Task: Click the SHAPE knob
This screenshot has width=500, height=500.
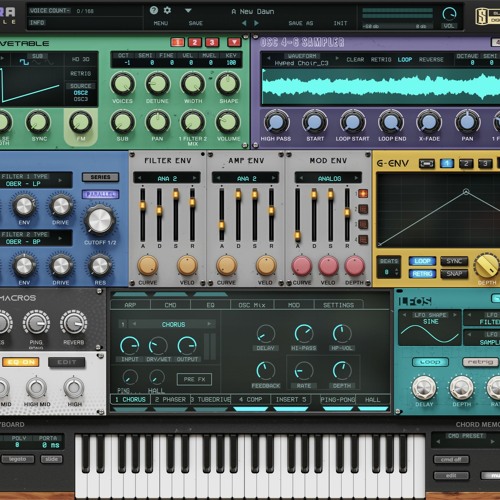Action: point(228,84)
